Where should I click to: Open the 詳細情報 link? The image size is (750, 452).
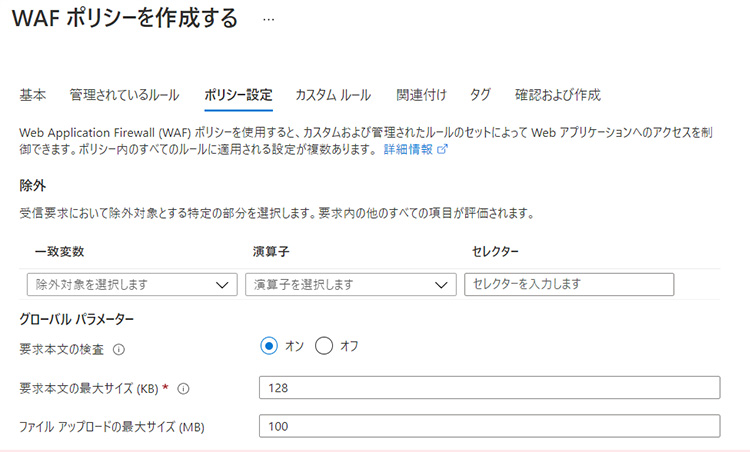click(x=408, y=149)
